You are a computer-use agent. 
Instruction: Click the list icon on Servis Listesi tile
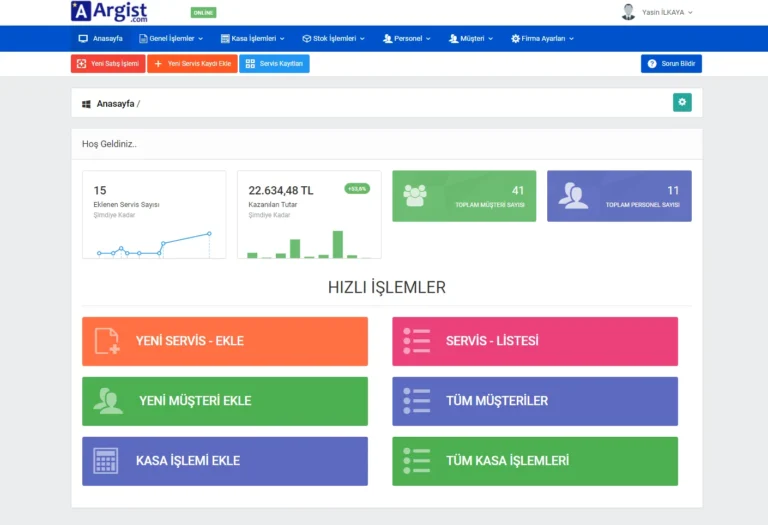(417, 341)
